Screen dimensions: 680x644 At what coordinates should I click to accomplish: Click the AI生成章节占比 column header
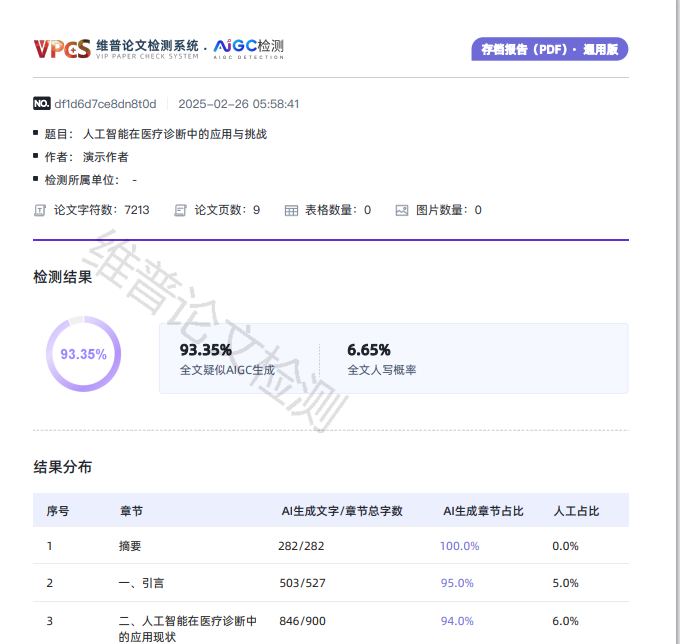point(483,511)
